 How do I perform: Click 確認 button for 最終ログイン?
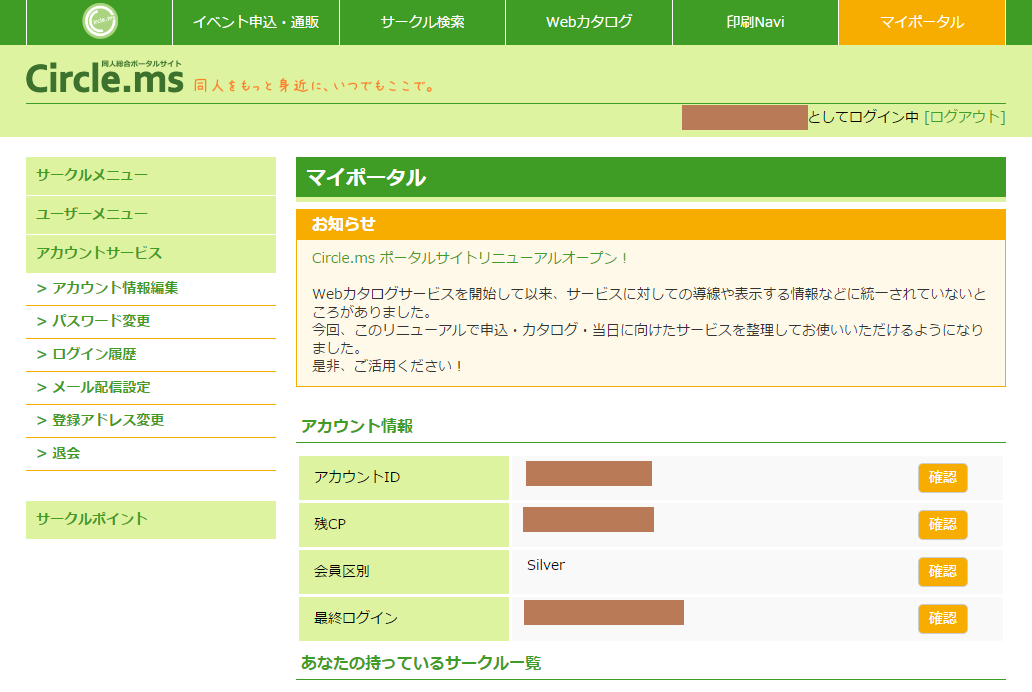[942, 618]
